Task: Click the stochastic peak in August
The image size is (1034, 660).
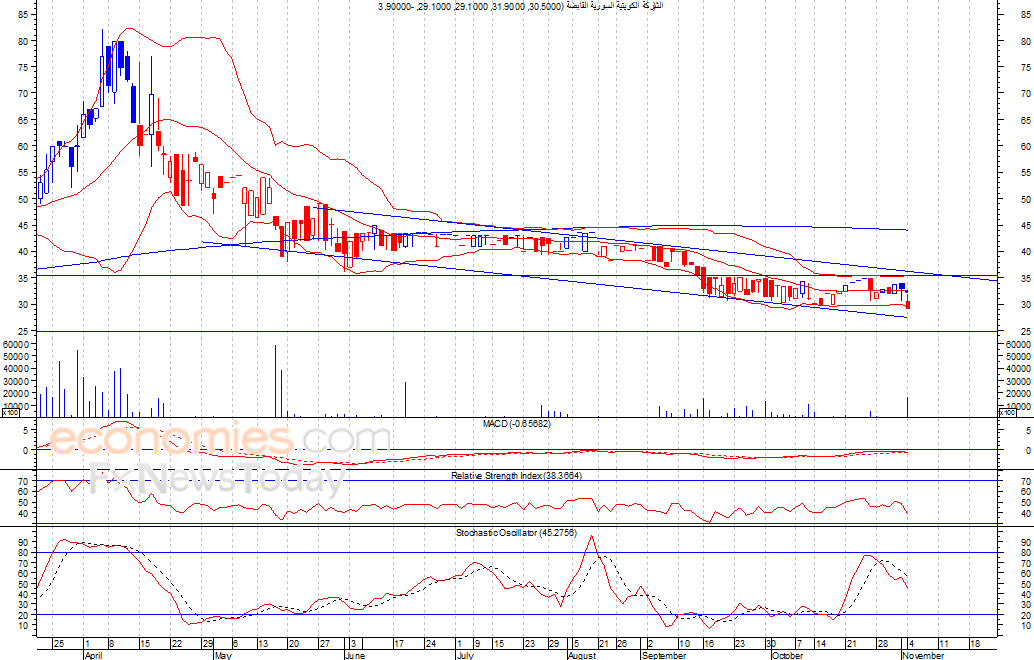Action: tap(591, 537)
